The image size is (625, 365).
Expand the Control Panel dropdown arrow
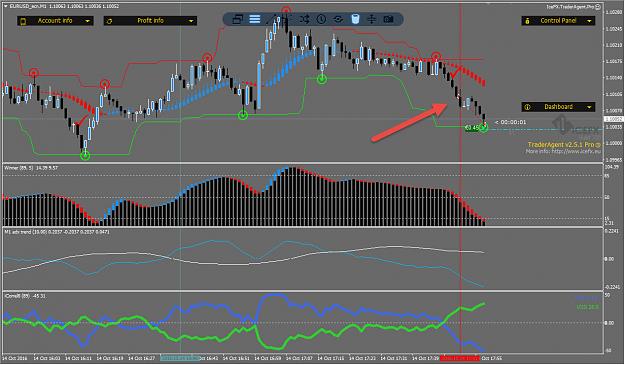tap(589, 21)
